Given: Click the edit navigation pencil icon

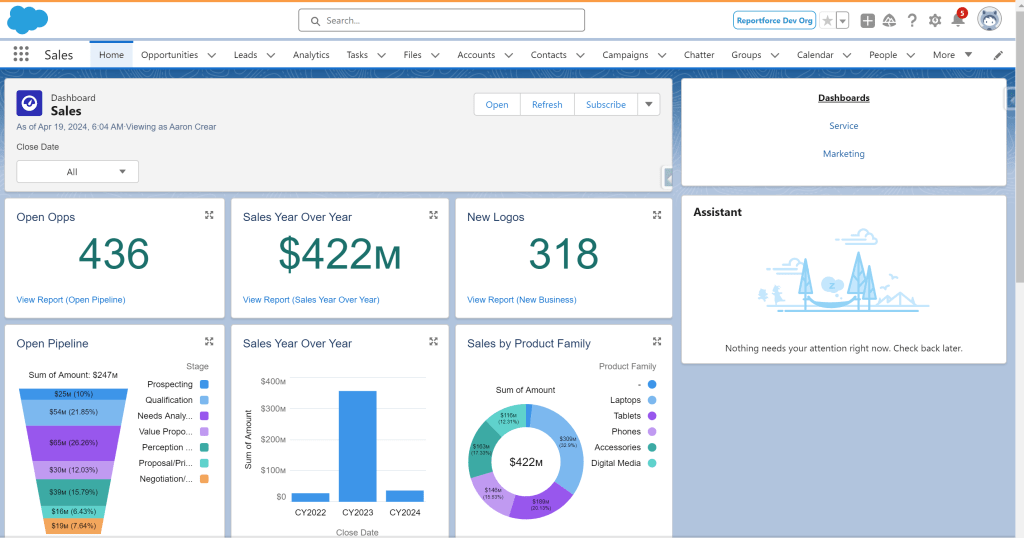Looking at the screenshot, I should point(998,55).
